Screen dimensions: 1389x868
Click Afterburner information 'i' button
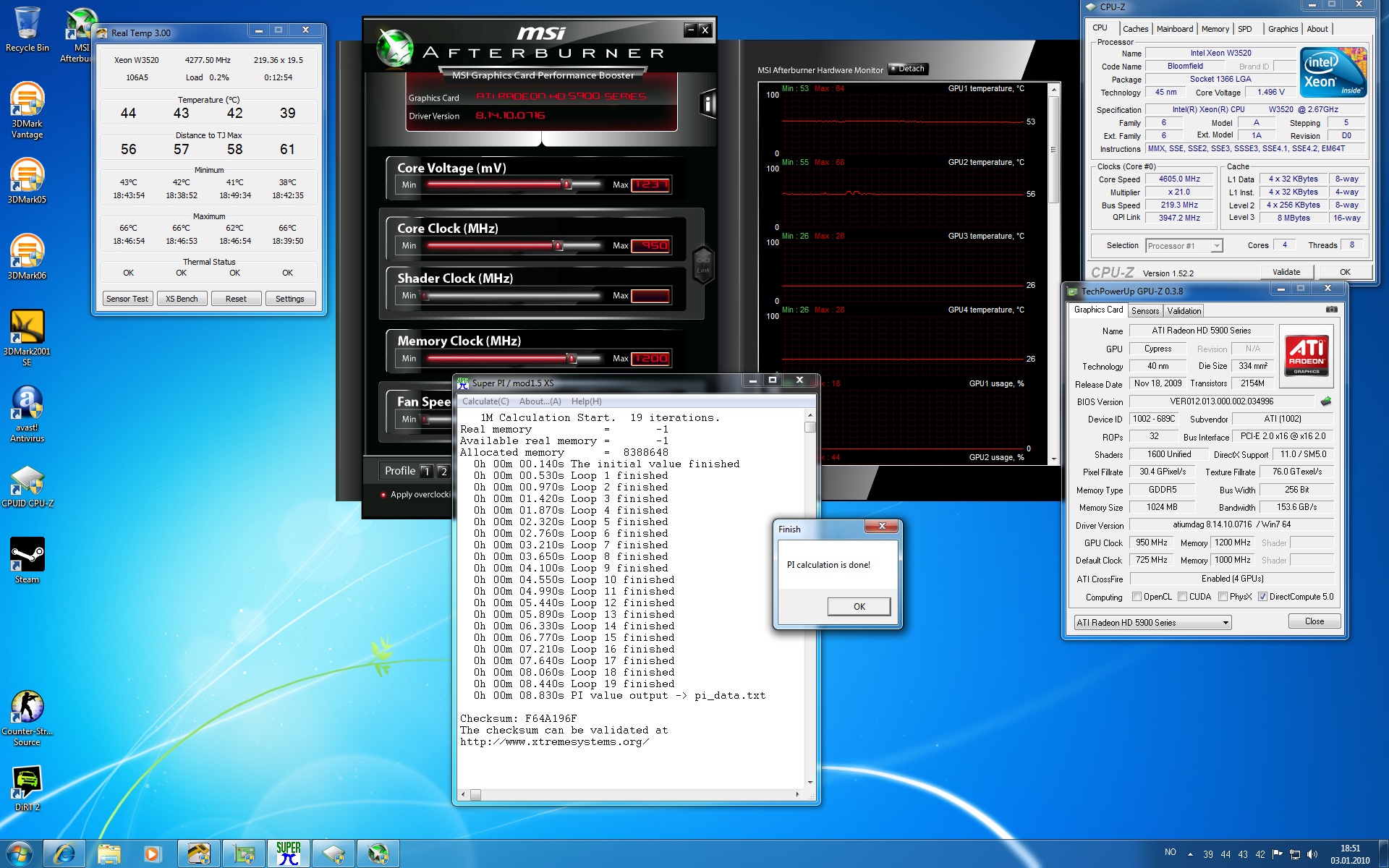[x=708, y=105]
